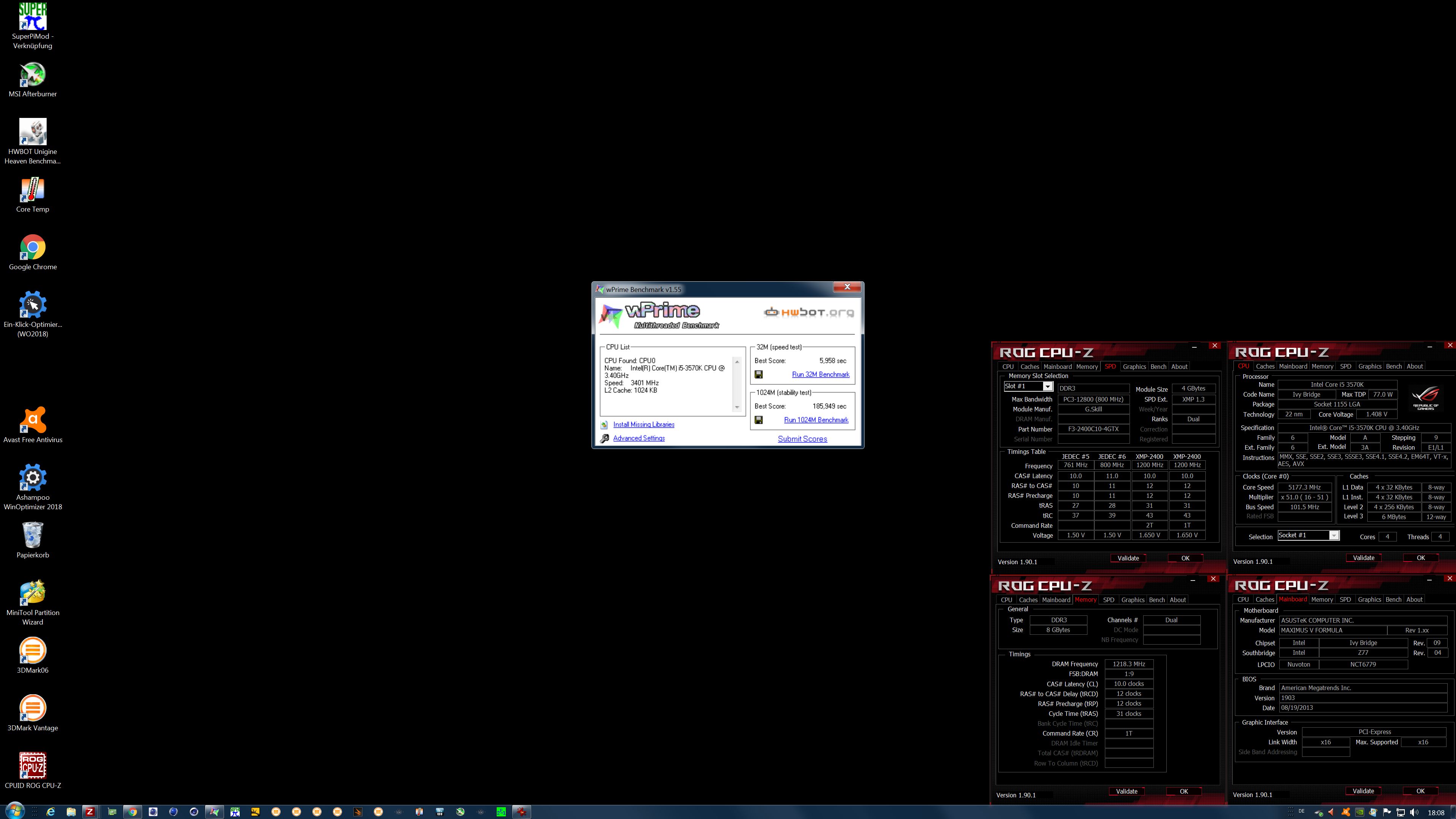Click the taskbar clock showing 18:08
The height and width of the screenshot is (819, 1456).
(x=1436, y=813)
